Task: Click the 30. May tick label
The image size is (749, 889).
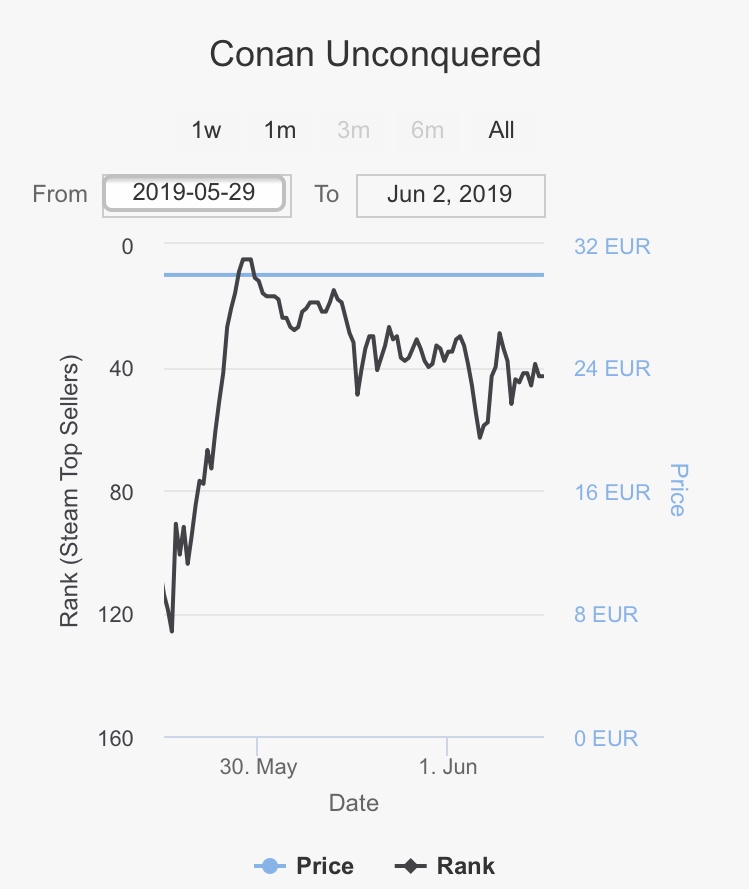Action: [x=258, y=767]
